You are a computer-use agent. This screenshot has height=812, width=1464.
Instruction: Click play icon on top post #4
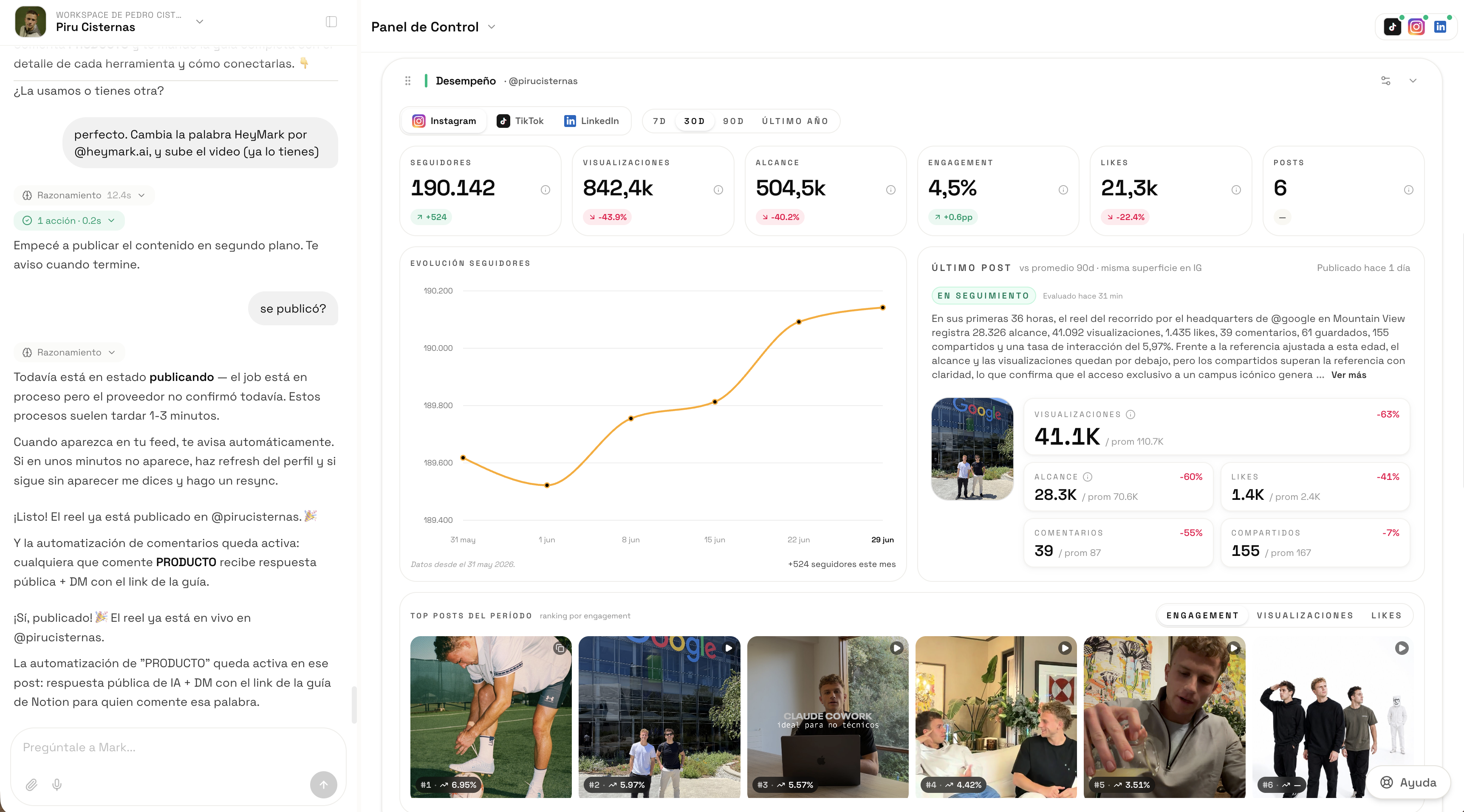click(1065, 648)
